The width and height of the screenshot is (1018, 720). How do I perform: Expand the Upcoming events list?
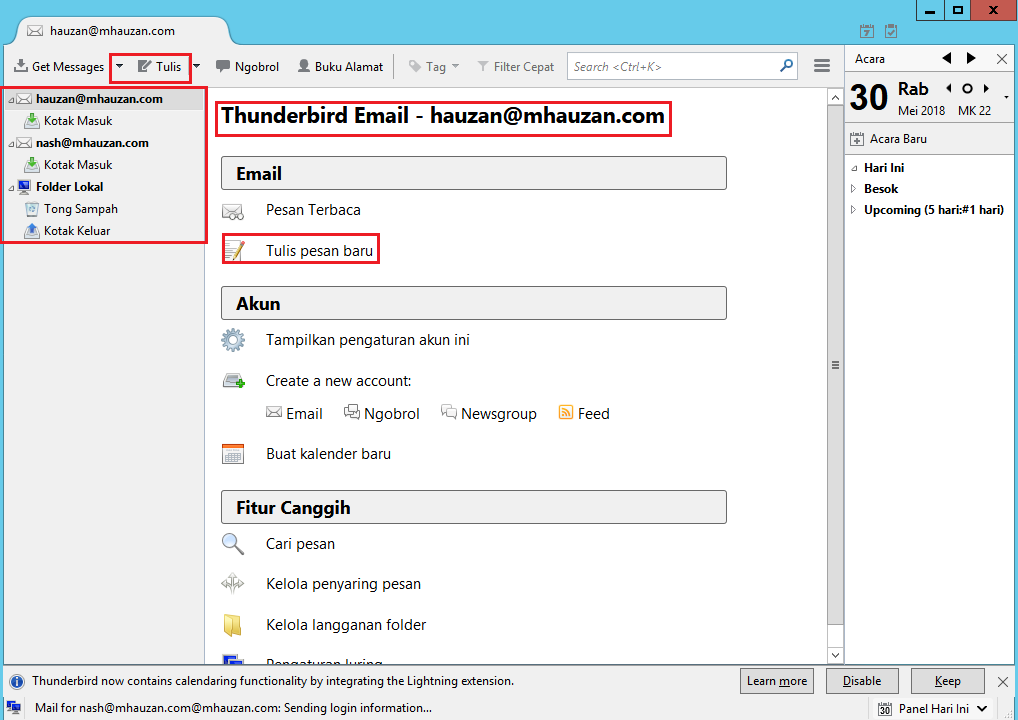point(854,209)
